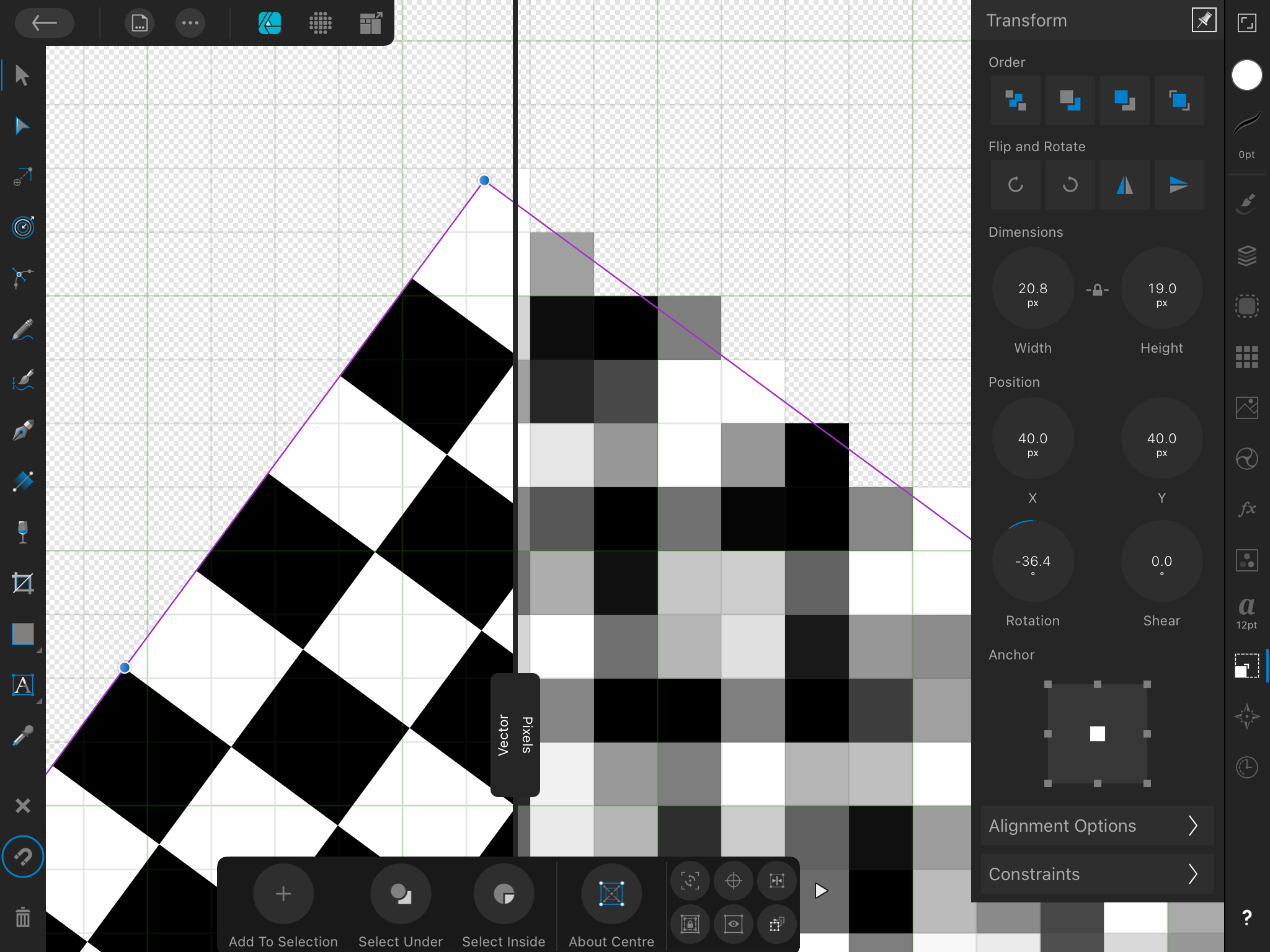
Task: Choose the Pen tool
Action: click(x=22, y=430)
